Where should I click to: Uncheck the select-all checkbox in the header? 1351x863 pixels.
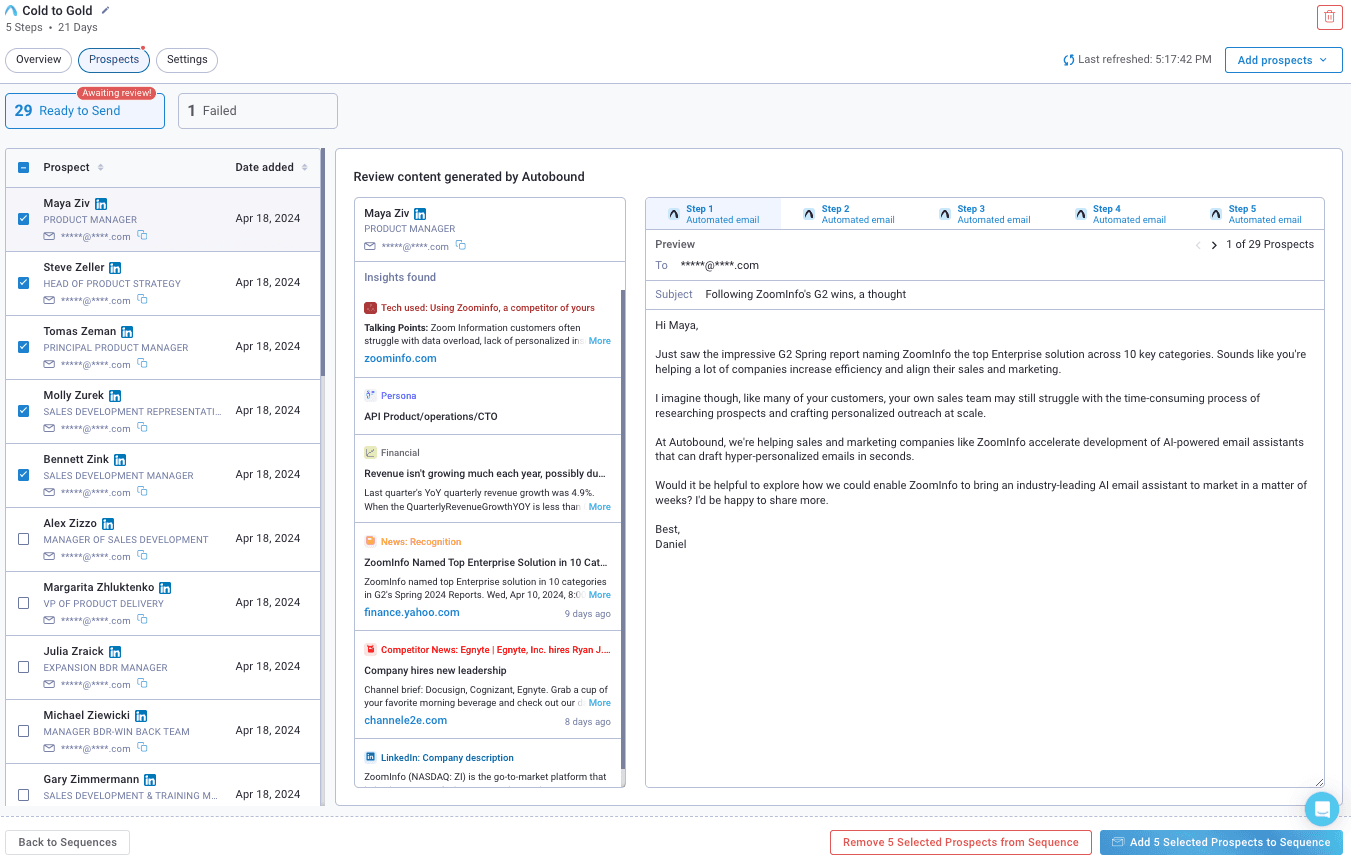(x=22, y=167)
